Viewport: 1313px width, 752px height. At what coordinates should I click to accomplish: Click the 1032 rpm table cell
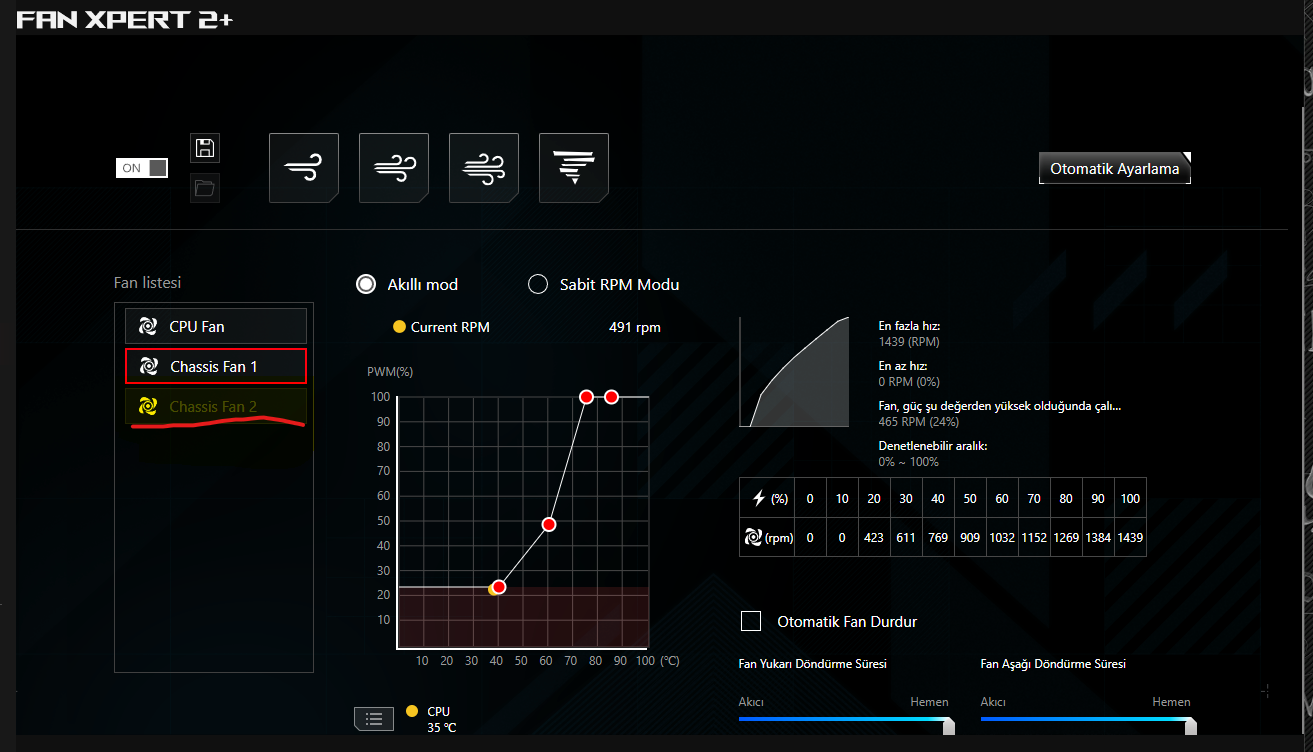point(1002,537)
